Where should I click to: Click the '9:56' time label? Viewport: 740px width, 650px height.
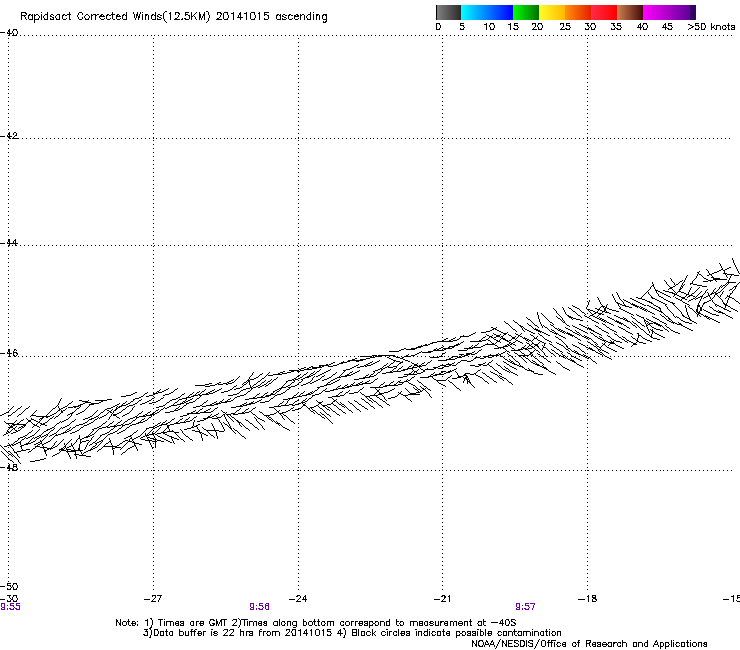click(260, 607)
